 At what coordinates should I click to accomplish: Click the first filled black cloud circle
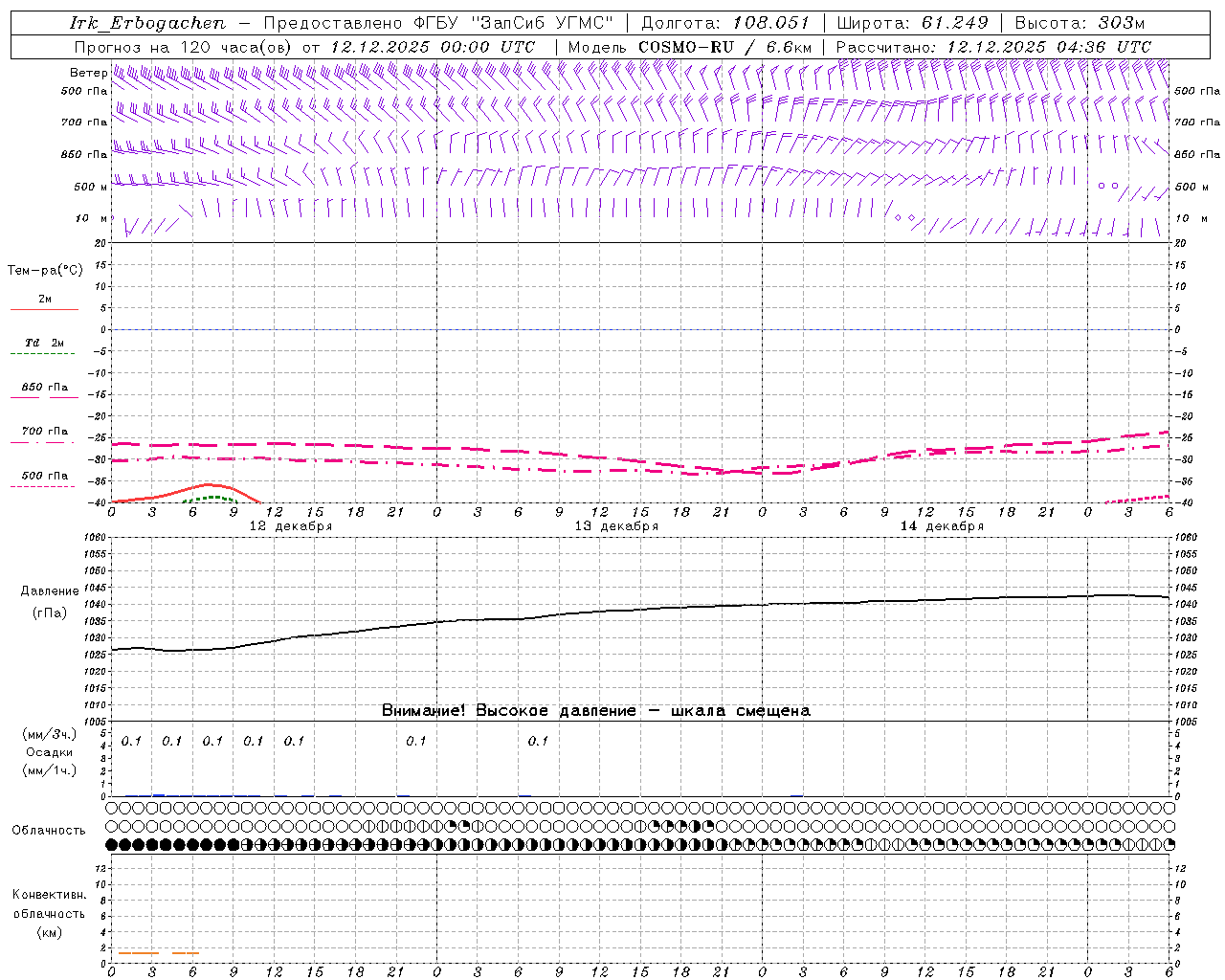coord(112,844)
